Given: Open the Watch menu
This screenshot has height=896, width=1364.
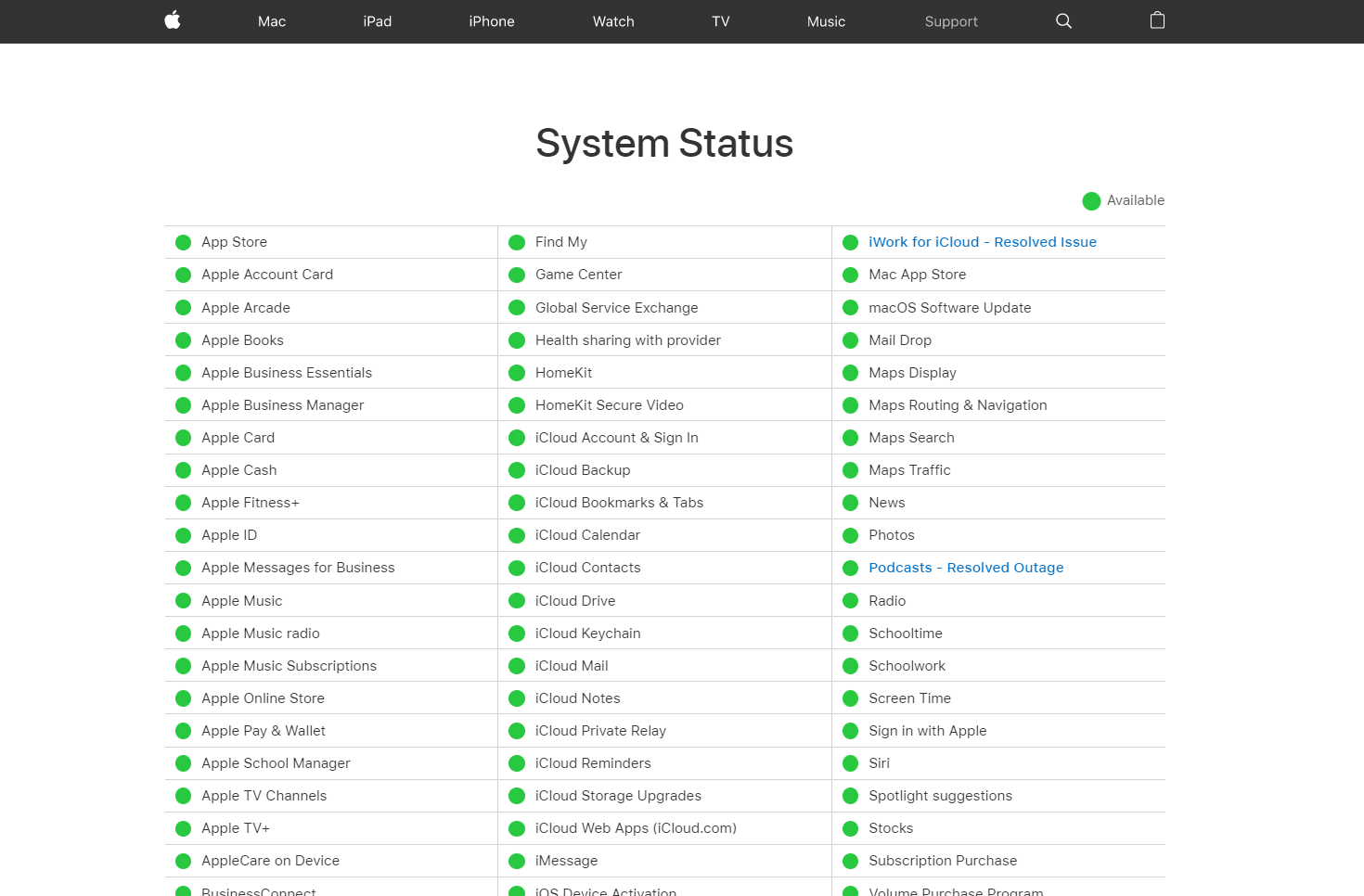Looking at the screenshot, I should 613,21.
